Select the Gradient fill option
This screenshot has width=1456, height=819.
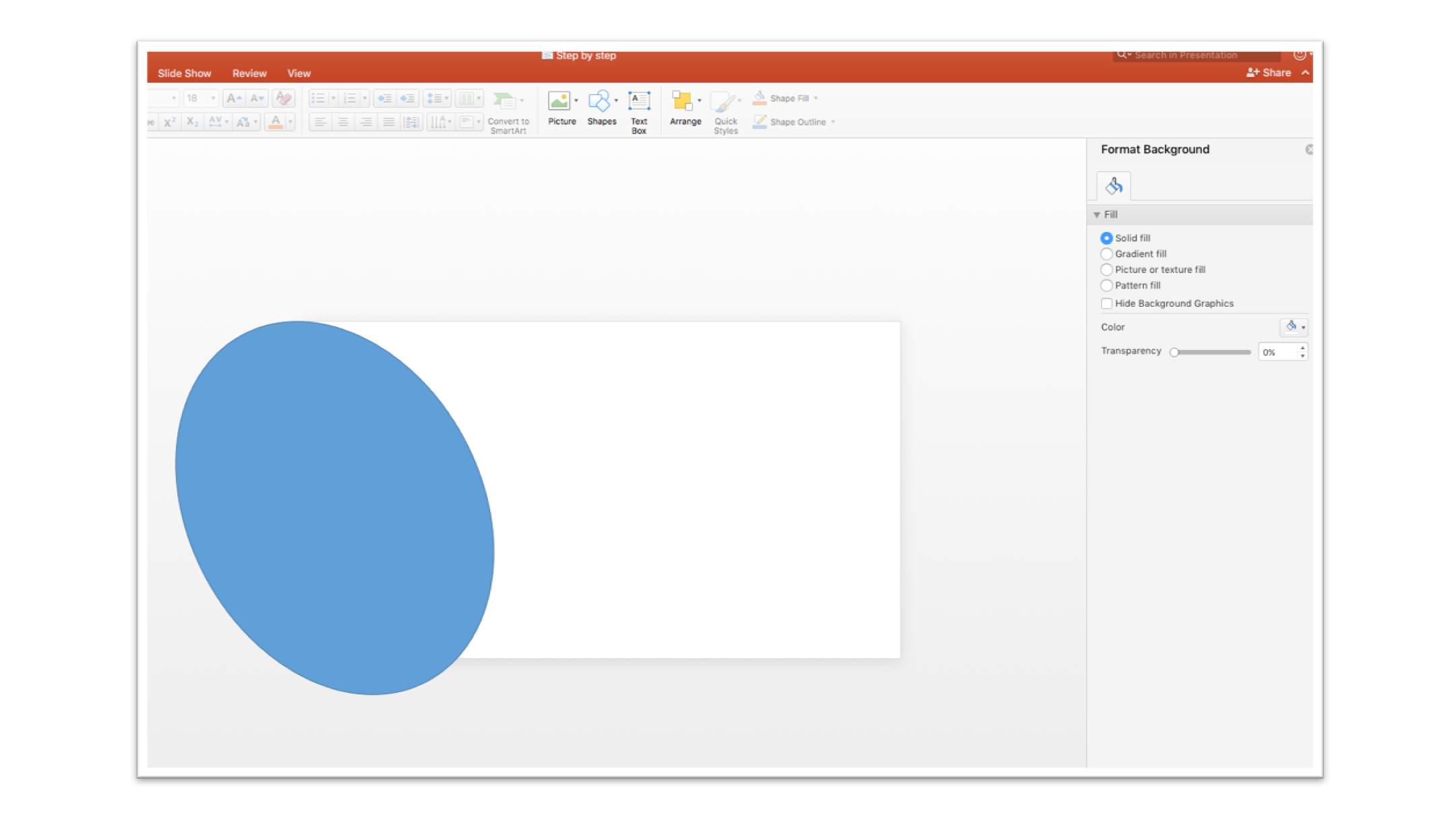pos(1106,253)
